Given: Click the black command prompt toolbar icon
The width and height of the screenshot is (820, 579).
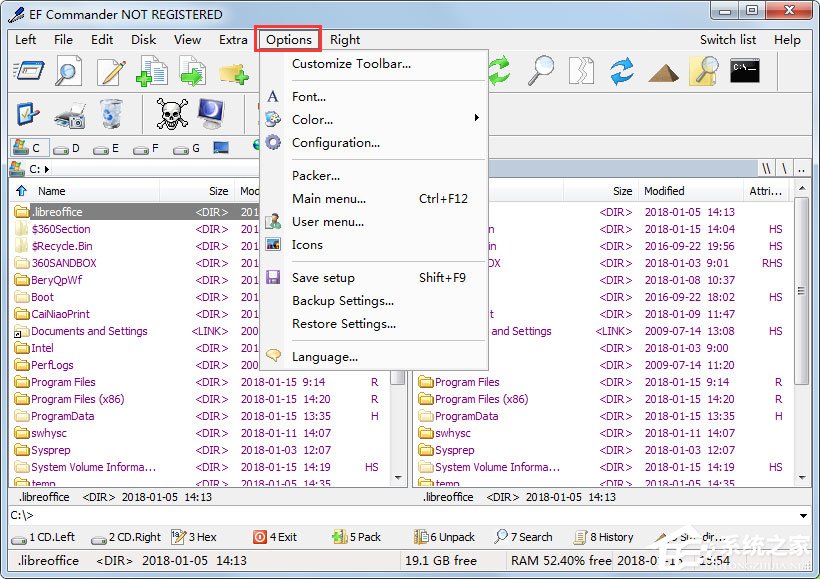Looking at the screenshot, I should (745, 71).
